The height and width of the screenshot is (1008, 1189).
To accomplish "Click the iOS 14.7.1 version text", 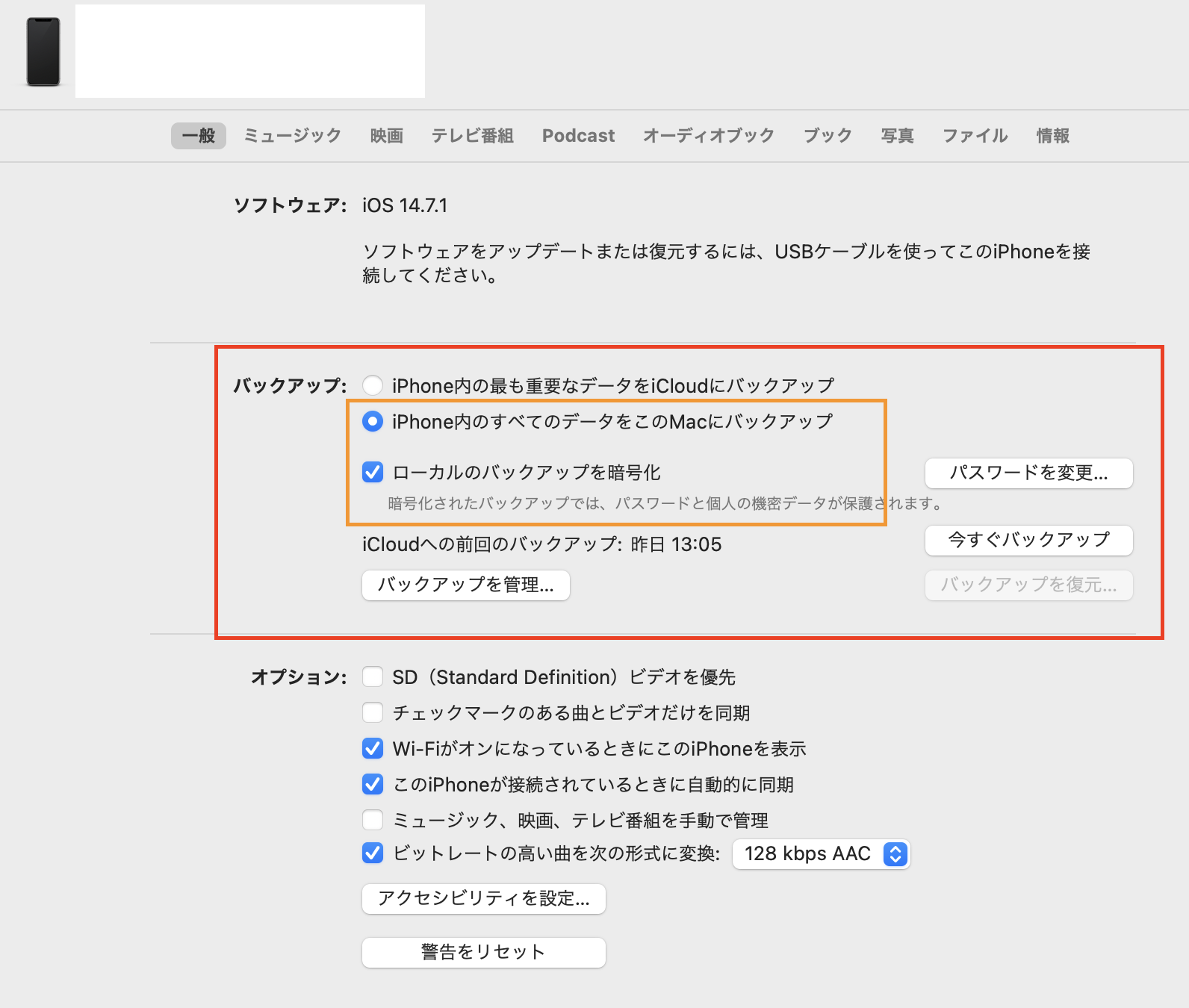I will 405,205.
